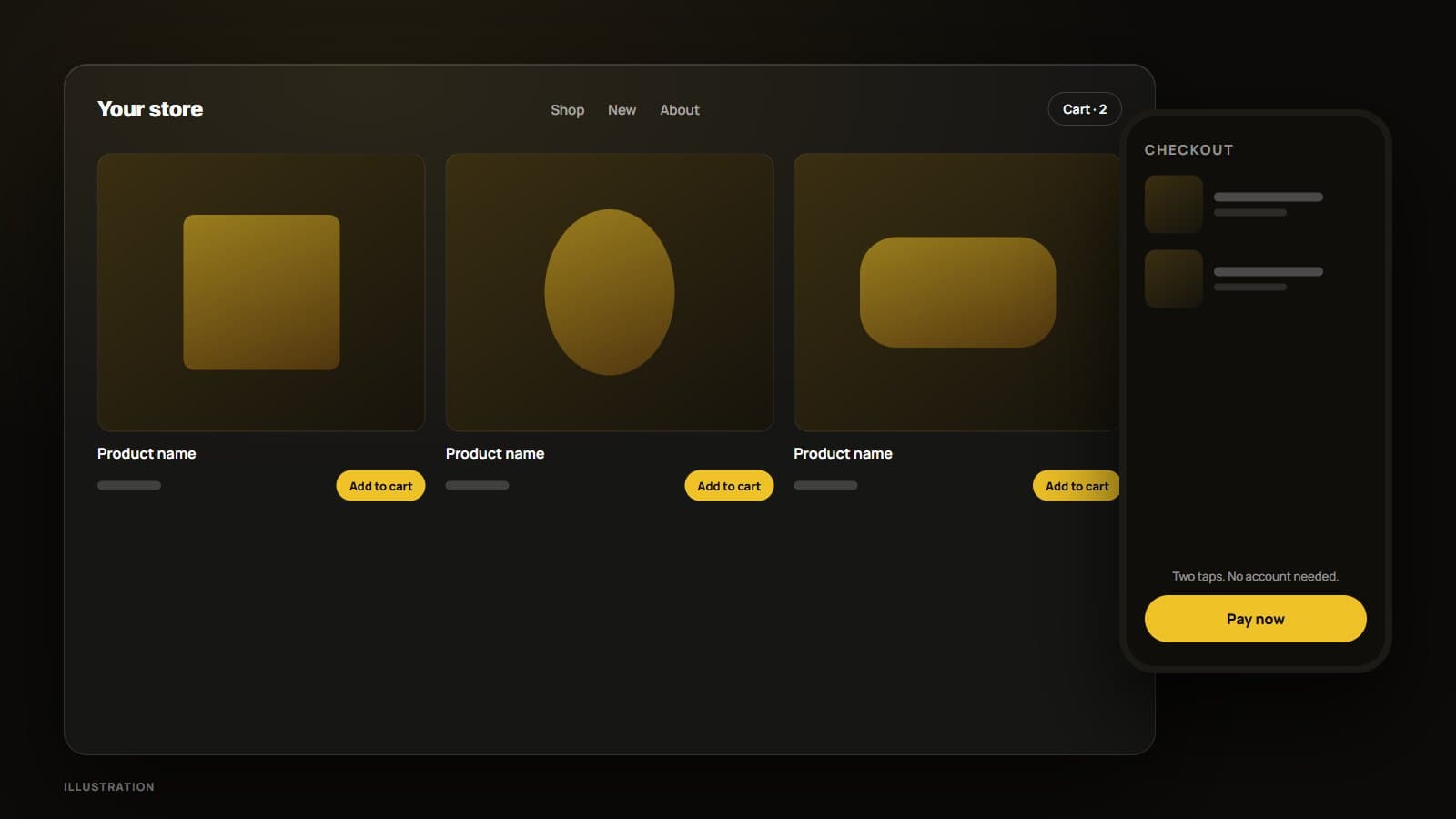
Task: Add the oval-shaped product to cart
Action: pyautogui.click(x=729, y=486)
